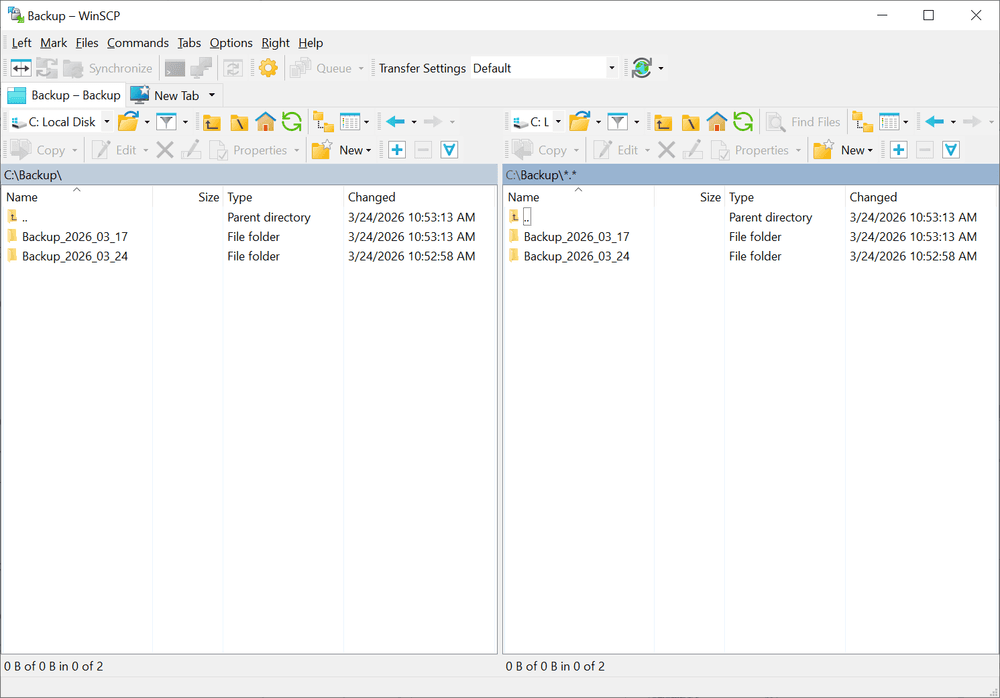Expand New Tab dropdown arrow

[212, 95]
